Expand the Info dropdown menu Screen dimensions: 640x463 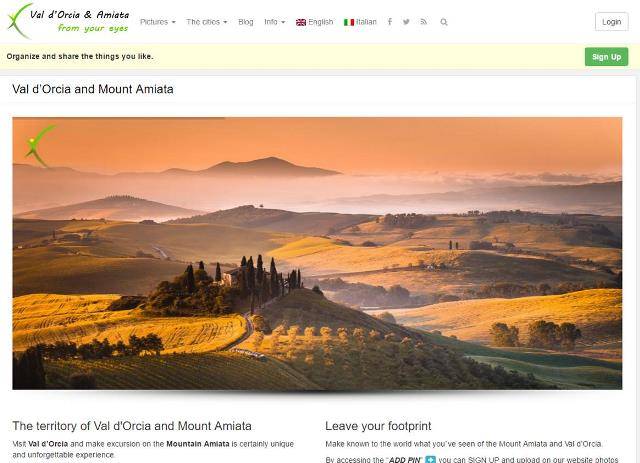(274, 22)
